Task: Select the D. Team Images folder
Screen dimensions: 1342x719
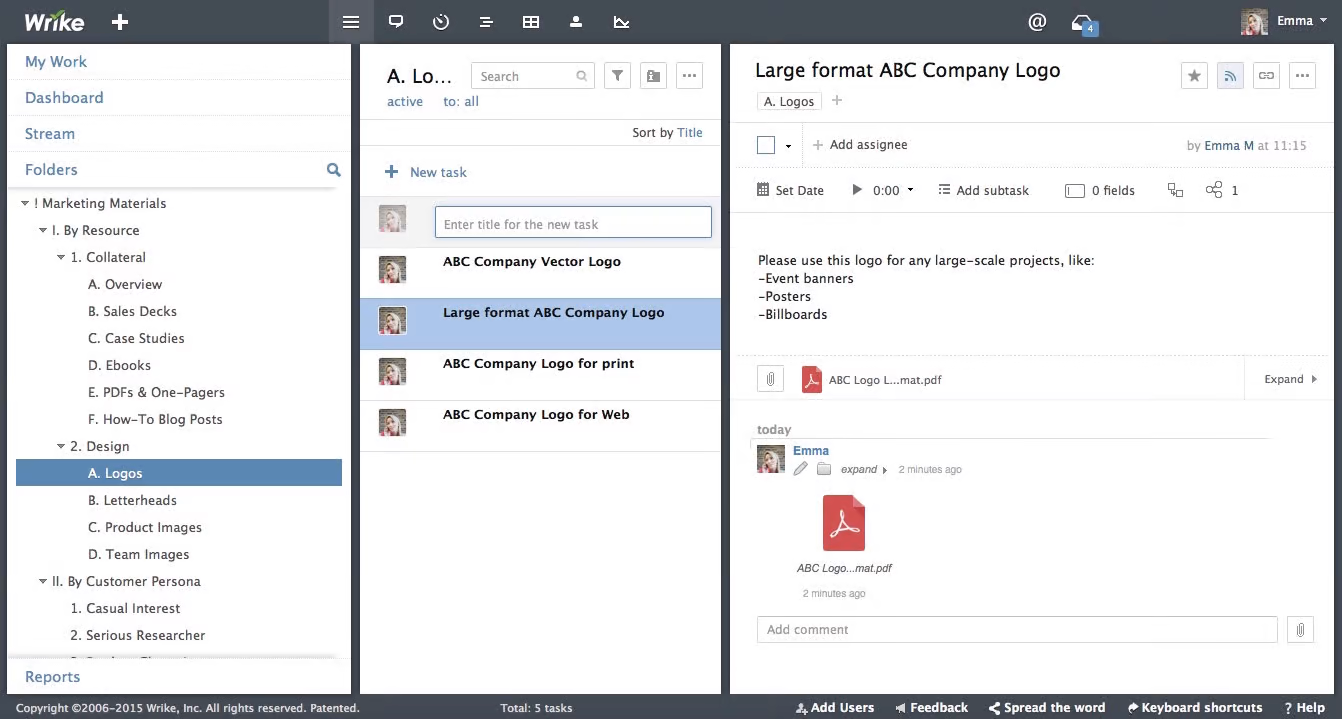Action: (x=138, y=554)
